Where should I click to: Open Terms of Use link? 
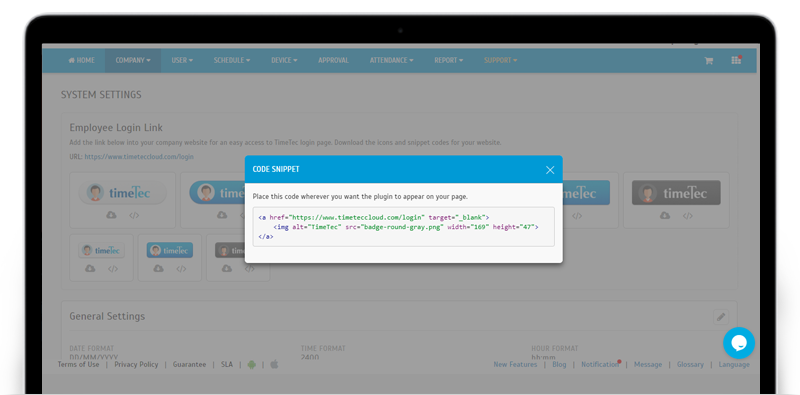(79, 364)
